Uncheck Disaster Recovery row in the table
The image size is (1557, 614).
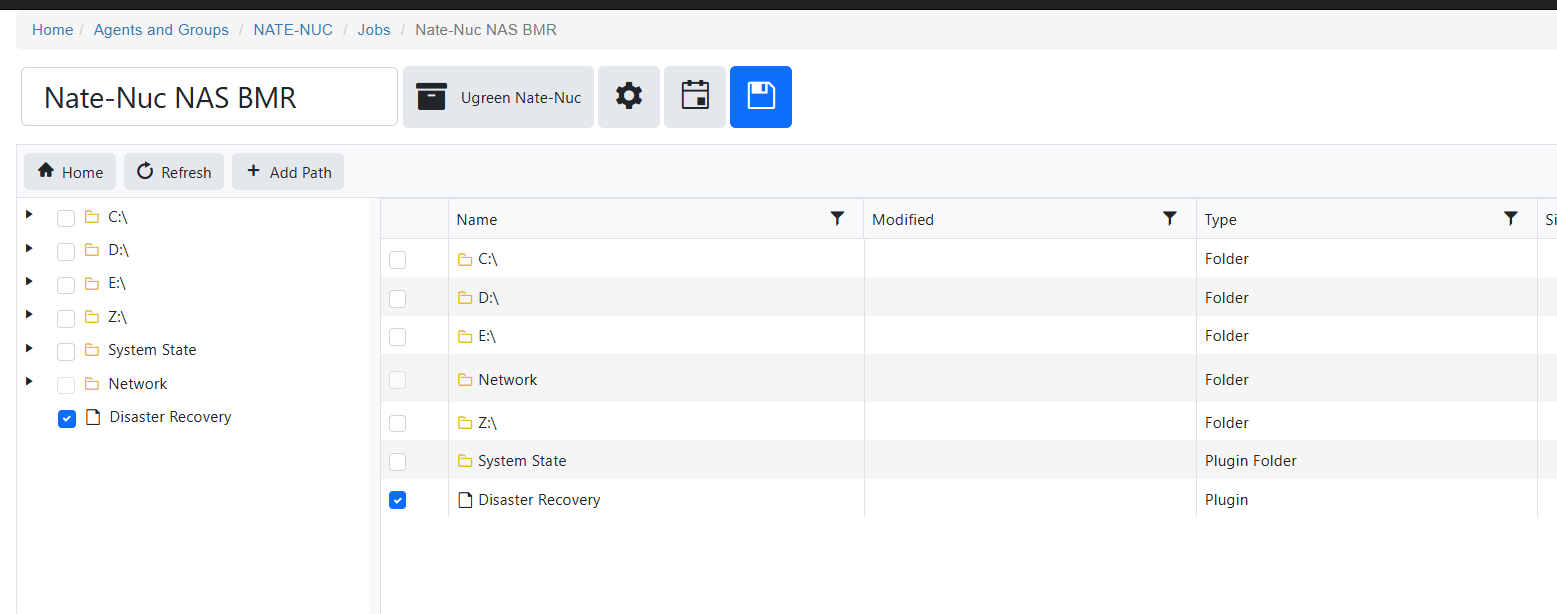[397, 500]
